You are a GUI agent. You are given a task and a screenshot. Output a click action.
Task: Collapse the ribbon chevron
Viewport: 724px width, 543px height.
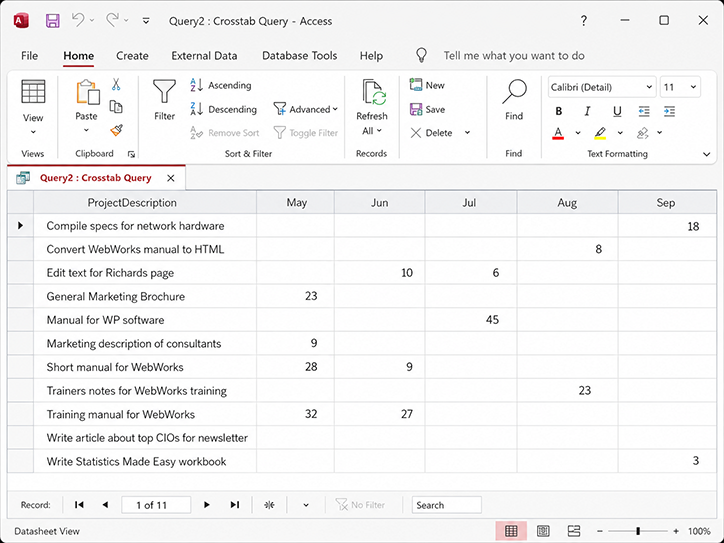tap(706, 154)
